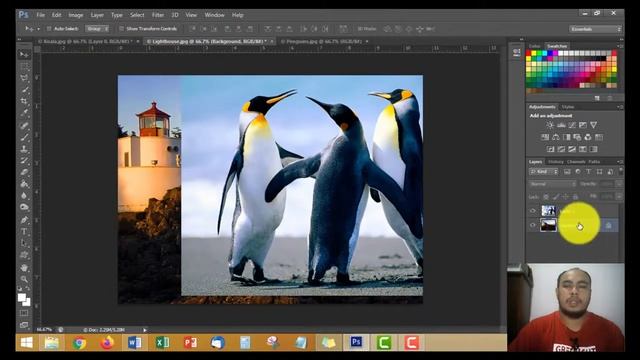Viewport: 640px width, 360px height.
Task: Toggle the type layer filter
Action: click(588, 172)
